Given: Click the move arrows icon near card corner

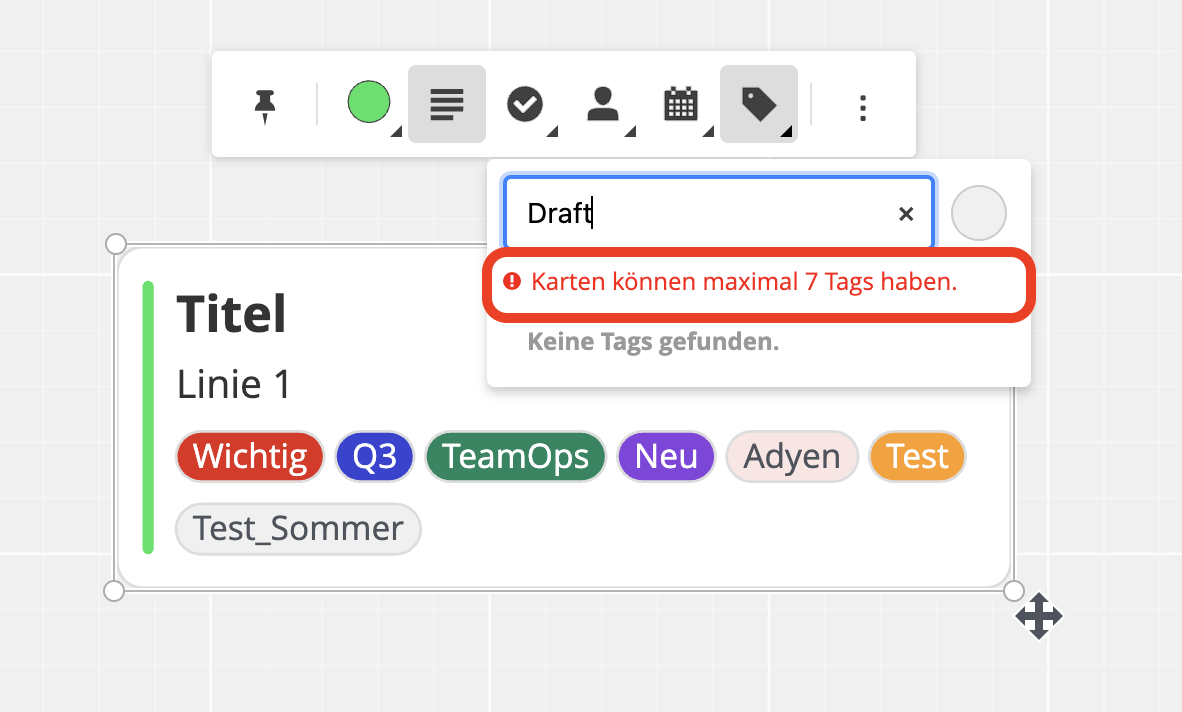Looking at the screenshot, I should 1039,616.
